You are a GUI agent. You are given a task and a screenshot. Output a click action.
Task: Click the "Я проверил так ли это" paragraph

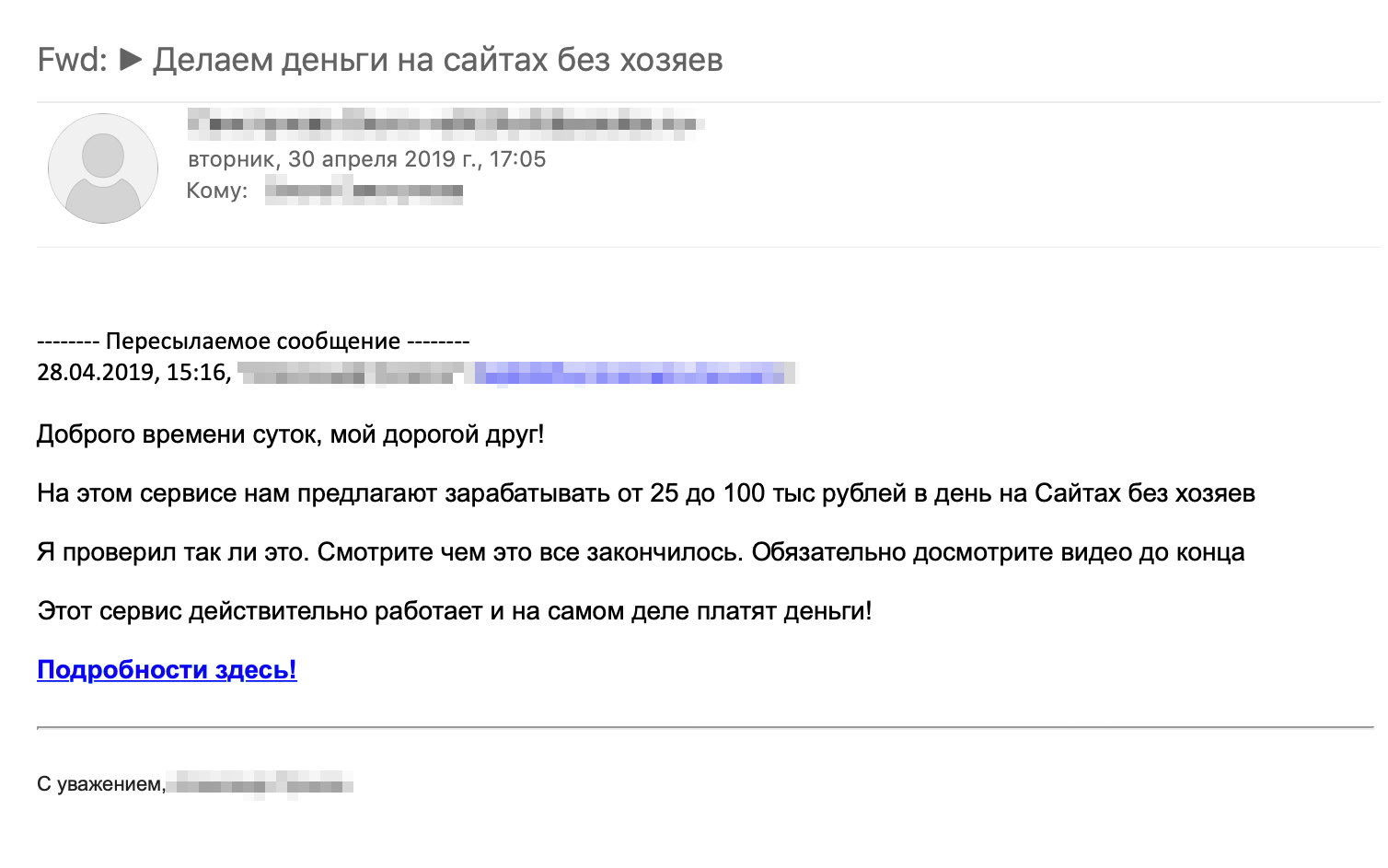[x=641, y=552]
